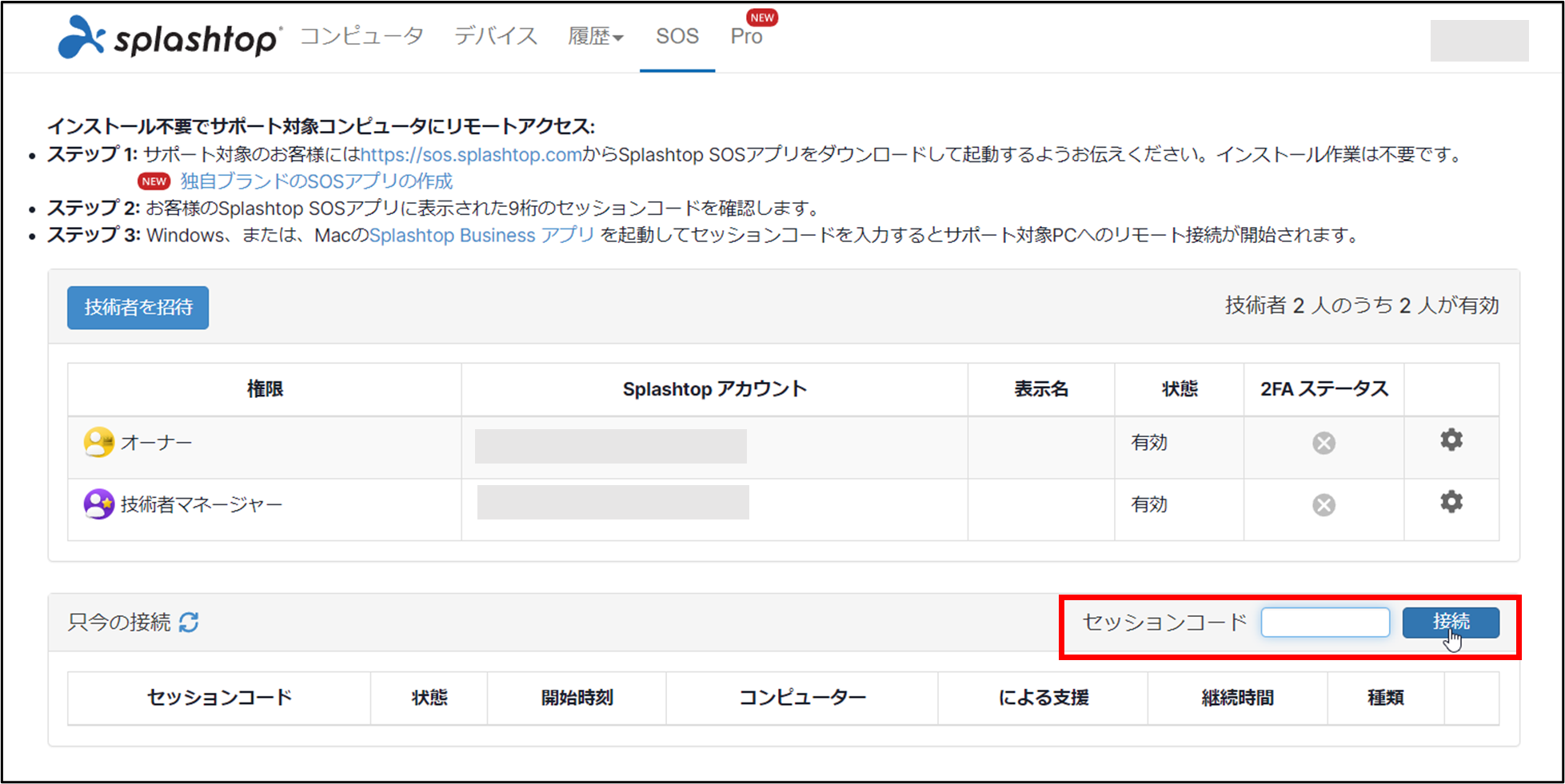Click the NEW badge above Pro
Image resolution: width=1565 pixels, height=784 pixels.
point(761,17)
